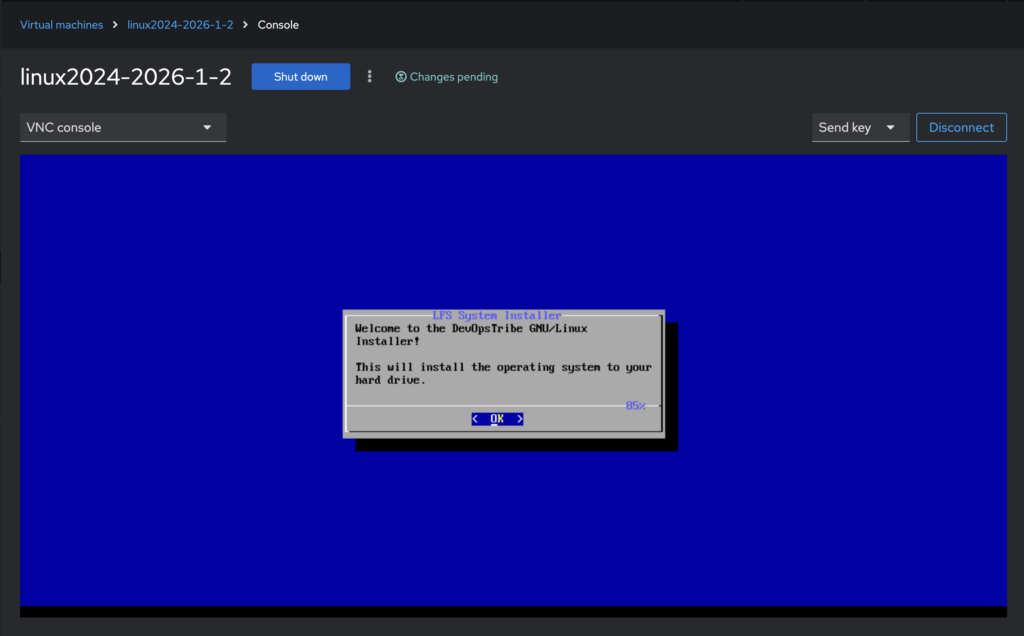This screenshot has height=636, width=1024.
Task: Expand the VNC console type dropdown
Action: (x=122, y=128)
